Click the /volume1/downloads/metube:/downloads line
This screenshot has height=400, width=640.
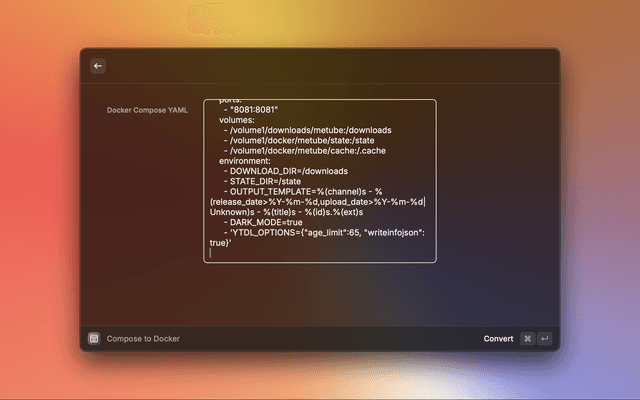pos(310,130)
